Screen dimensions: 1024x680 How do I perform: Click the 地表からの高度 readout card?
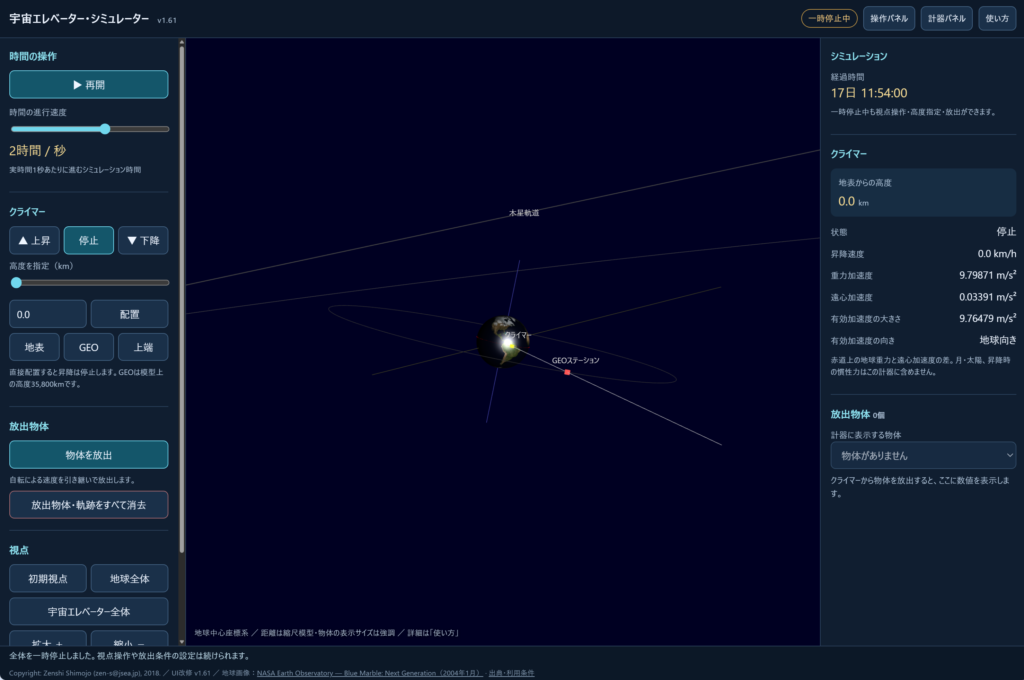coord(923,193)
